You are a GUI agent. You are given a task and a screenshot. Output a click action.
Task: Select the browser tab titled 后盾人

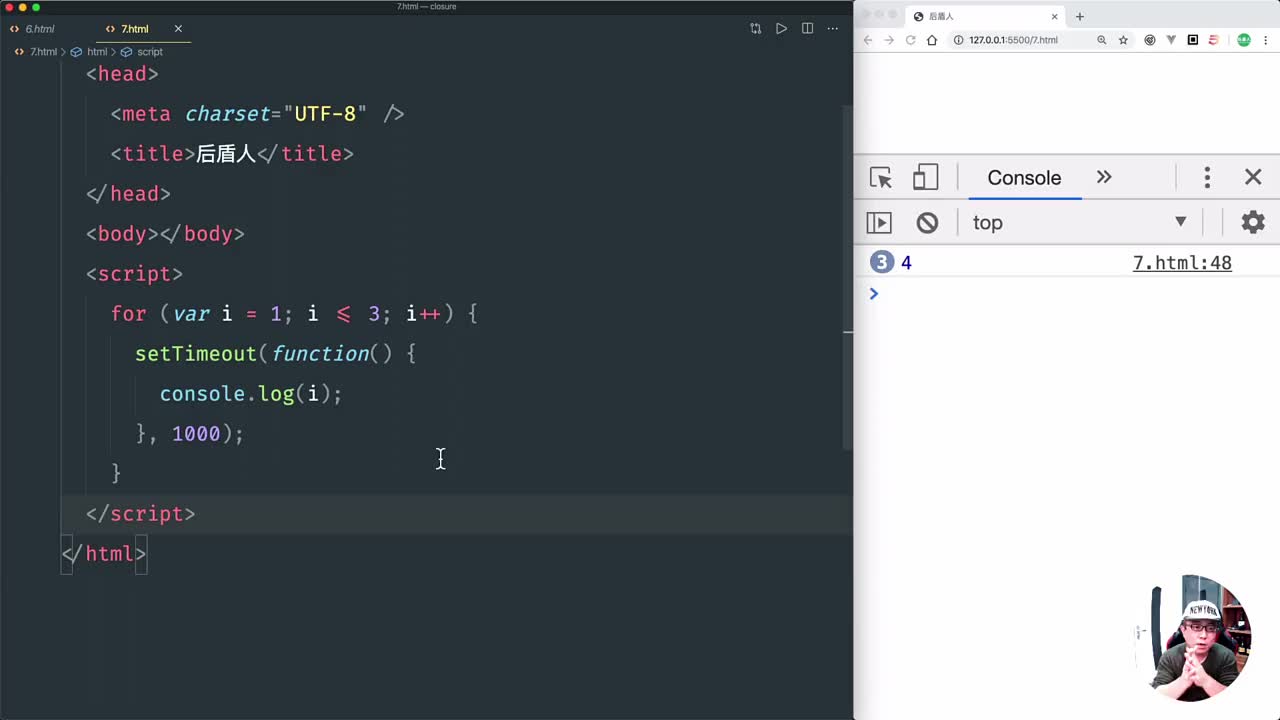click(985, 16)
